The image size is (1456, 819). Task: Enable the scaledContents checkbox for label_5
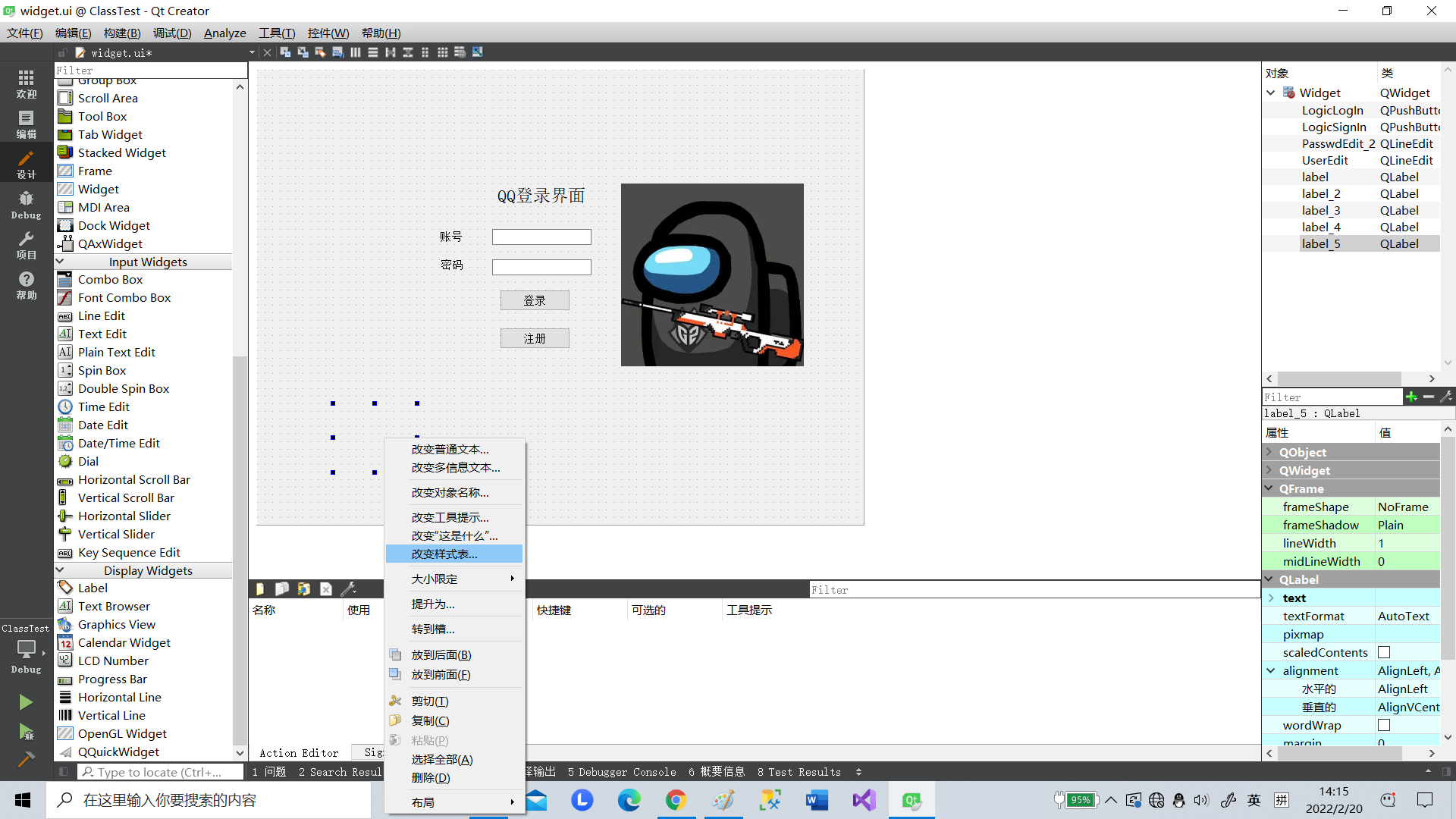click(x=1385, y=652)
